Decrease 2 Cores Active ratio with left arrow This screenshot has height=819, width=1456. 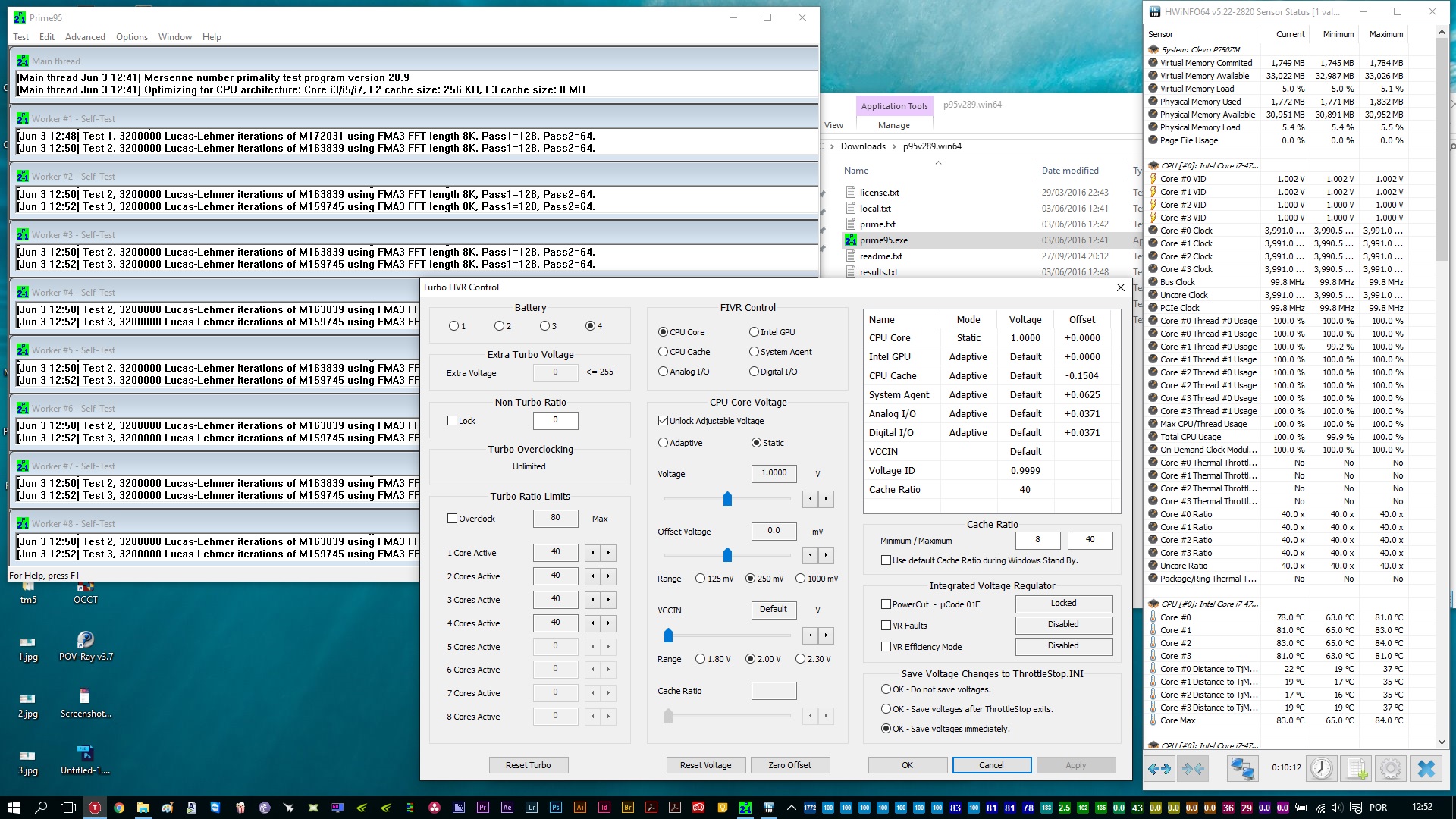pyautogui.click(x=593, y=576)
